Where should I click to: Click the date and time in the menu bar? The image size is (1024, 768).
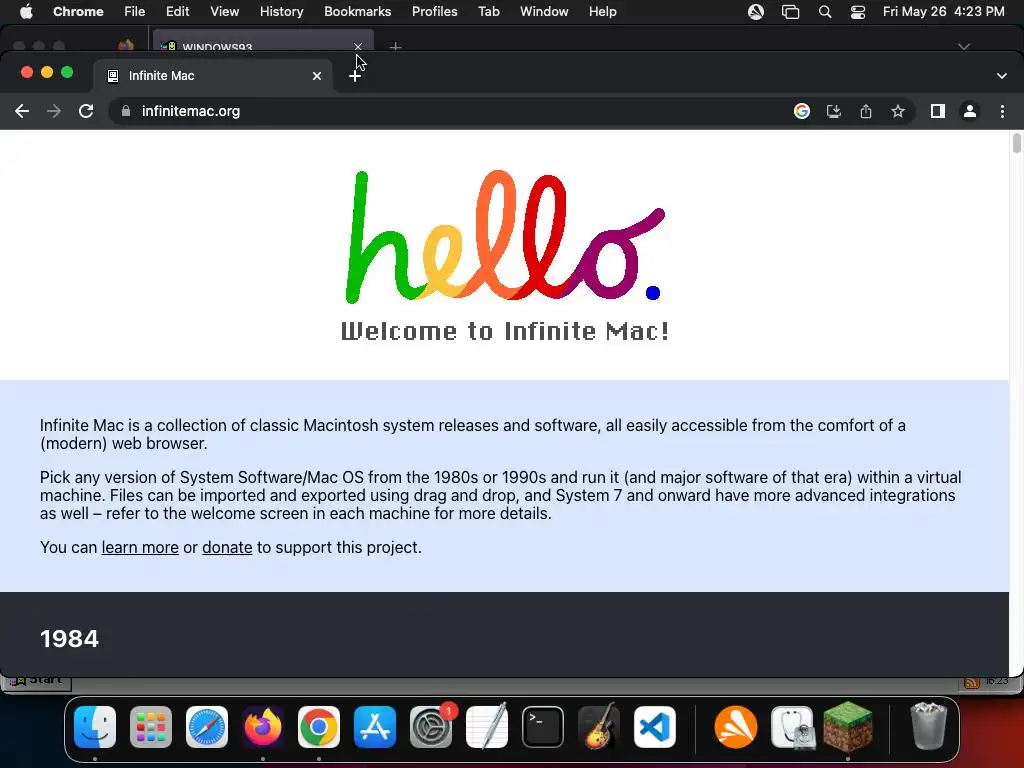click(x=944, y=12)
